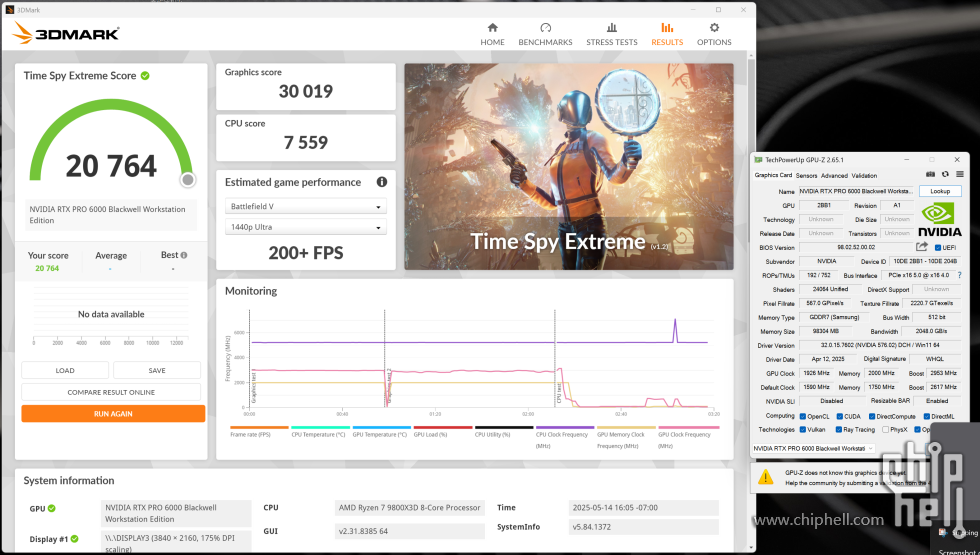Toggle the OpenCL checkbox
Image resolution: width=980 pixels, height=555 pixels.
click(803, 416)
